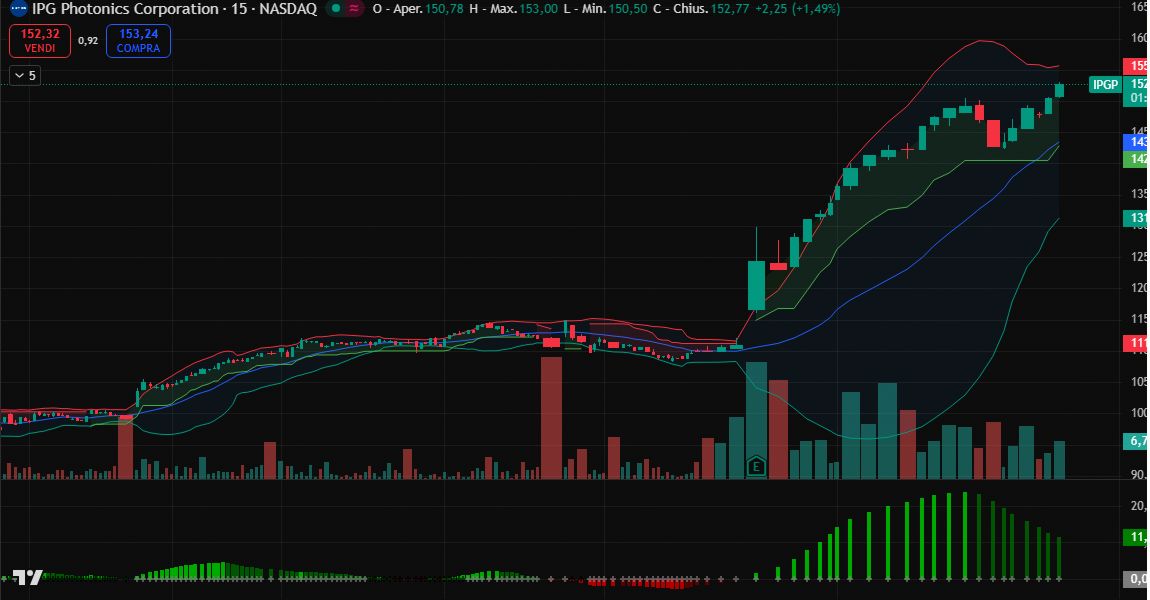Click the blue 143 moving average price label
The width and height of the screenshot is (1150, 600).
coord(1136,142)
